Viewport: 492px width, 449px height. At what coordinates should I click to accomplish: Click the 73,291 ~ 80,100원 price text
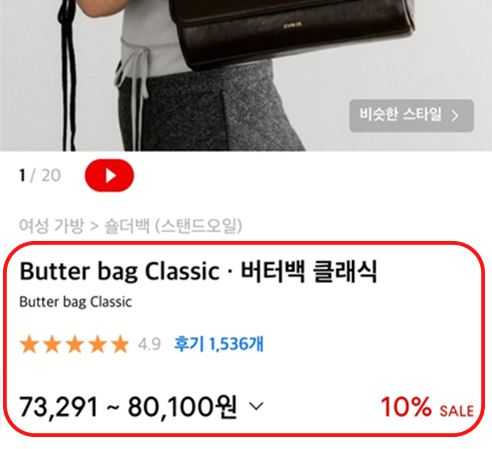128,407
